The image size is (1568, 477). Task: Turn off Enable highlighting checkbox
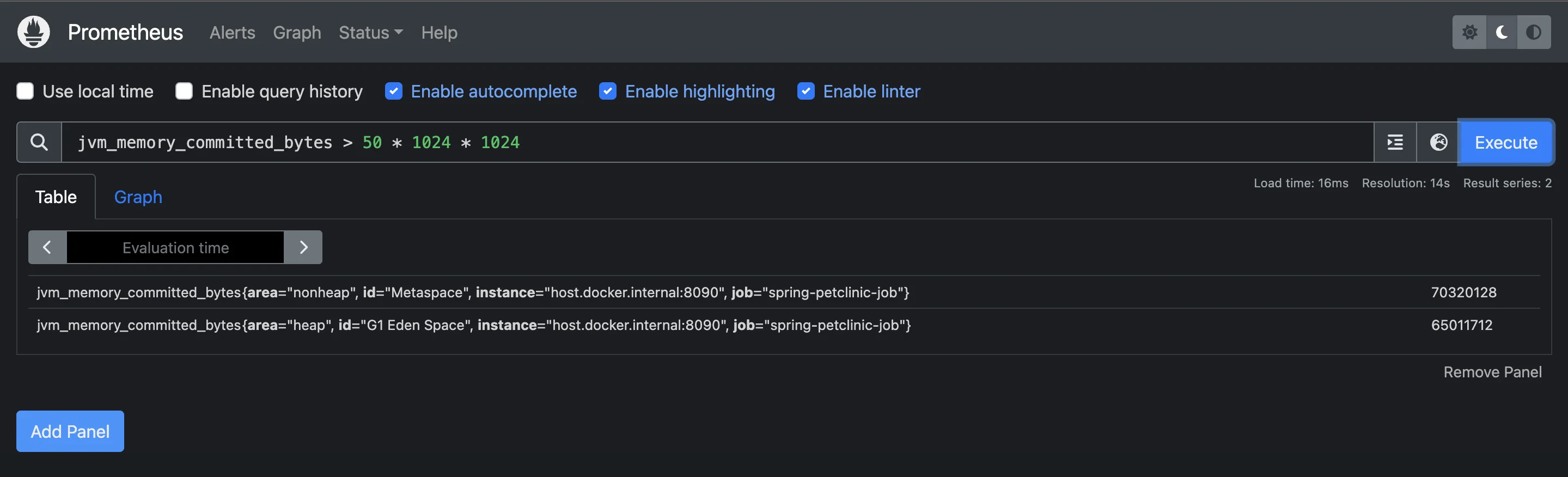pyautogui.click(x=607, y=91)
